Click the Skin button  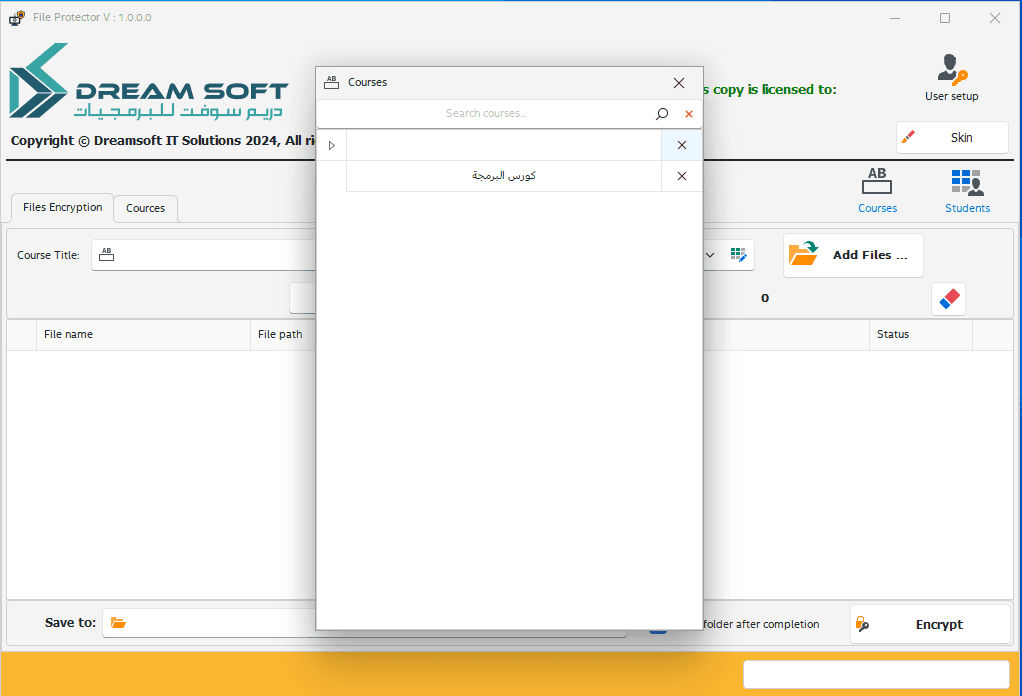[x=952, y=138]
